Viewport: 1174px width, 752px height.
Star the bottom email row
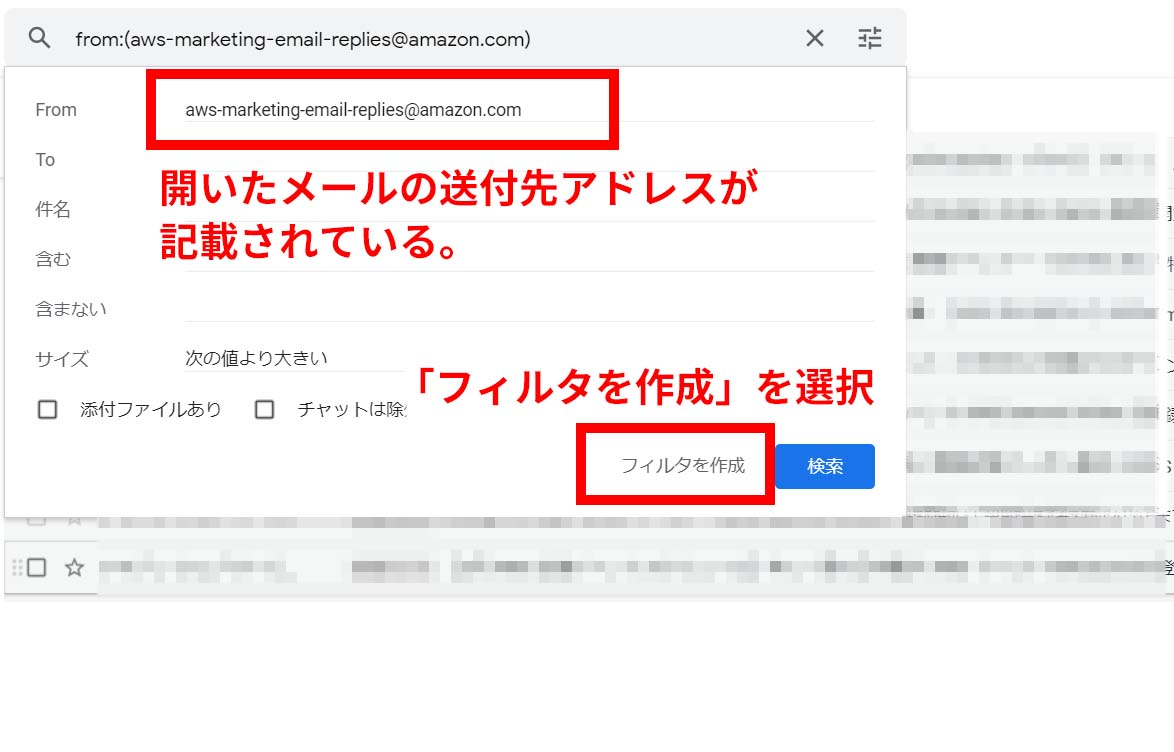click(74, 568)
